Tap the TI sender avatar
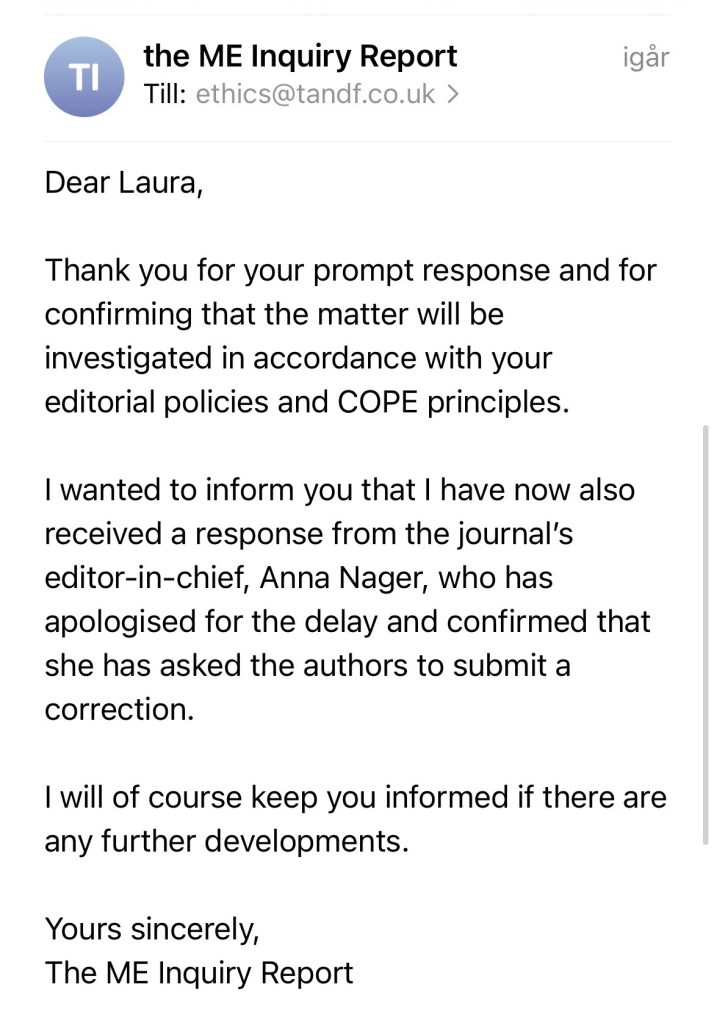The image size is (714, 1023). click(84, 77)
